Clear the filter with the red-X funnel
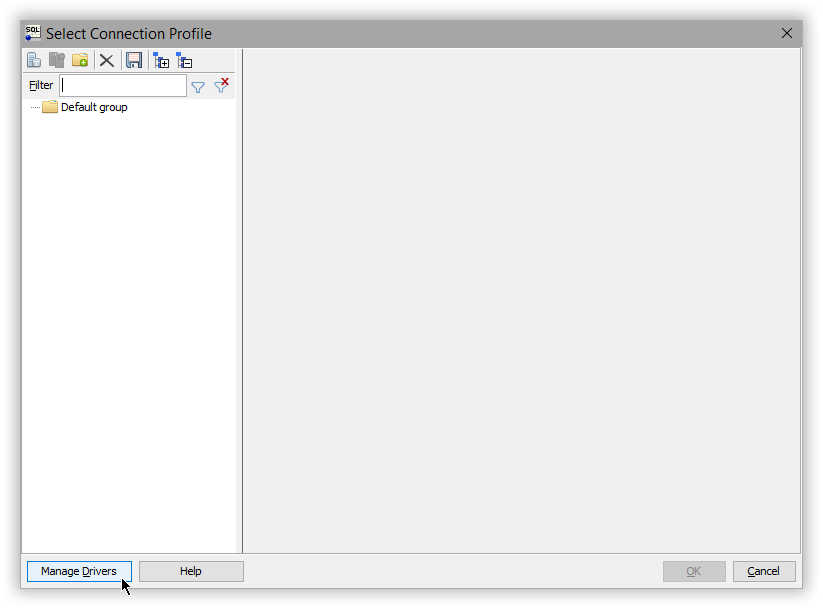 click(221, 85)
